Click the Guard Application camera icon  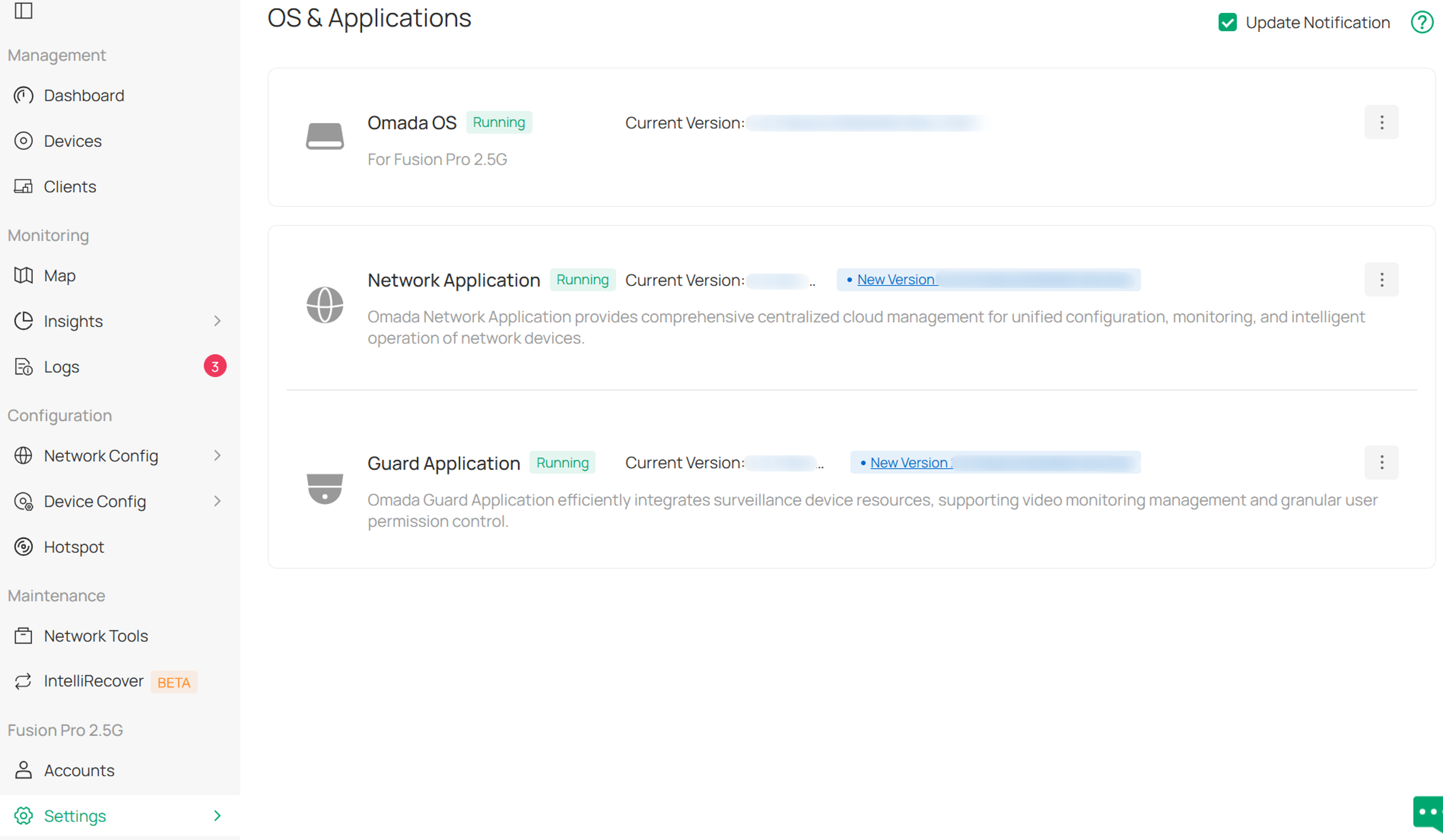(325, 489)
